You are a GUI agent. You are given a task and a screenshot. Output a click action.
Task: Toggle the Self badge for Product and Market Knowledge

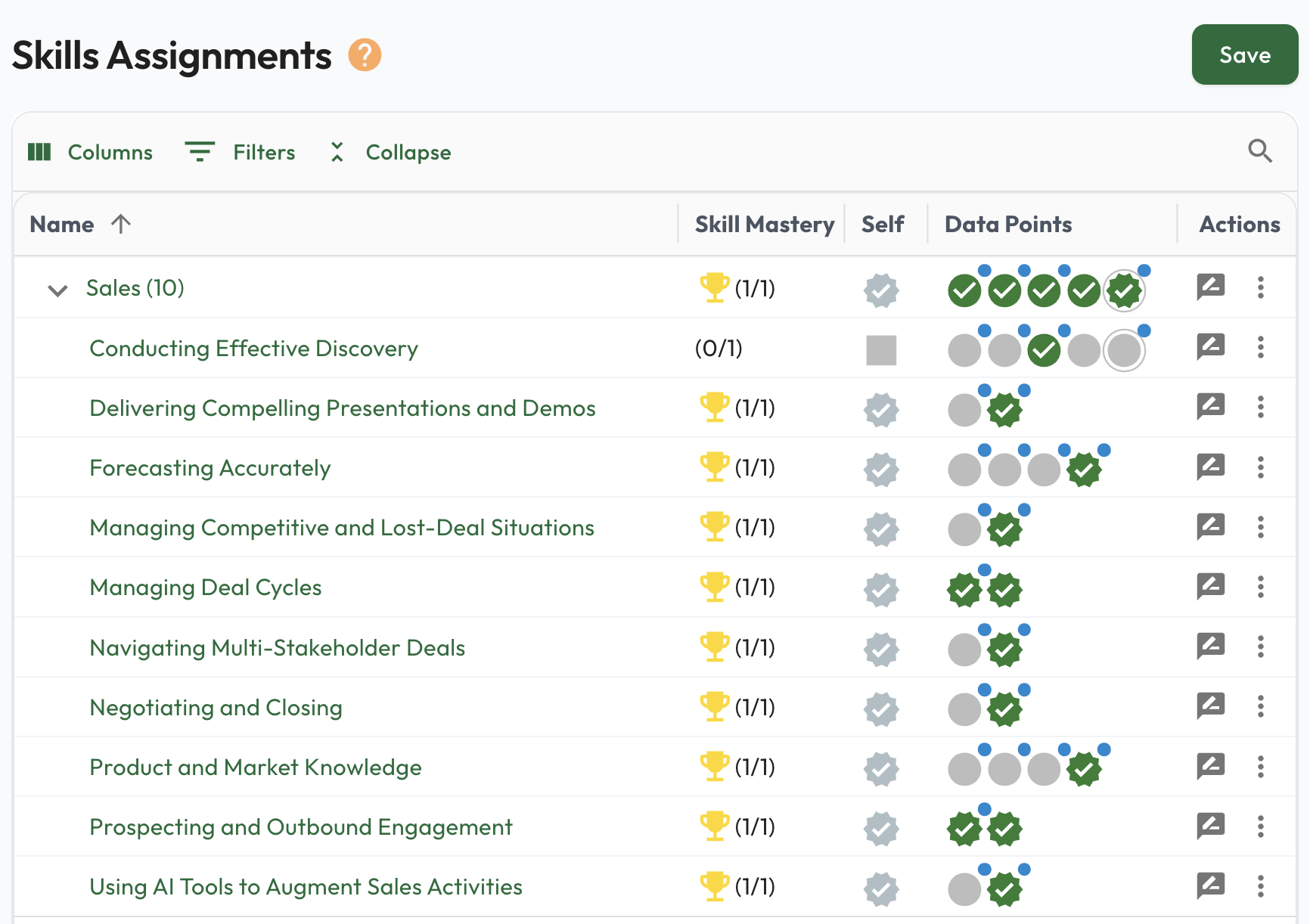pyautogui.click(x=880, y=767)
